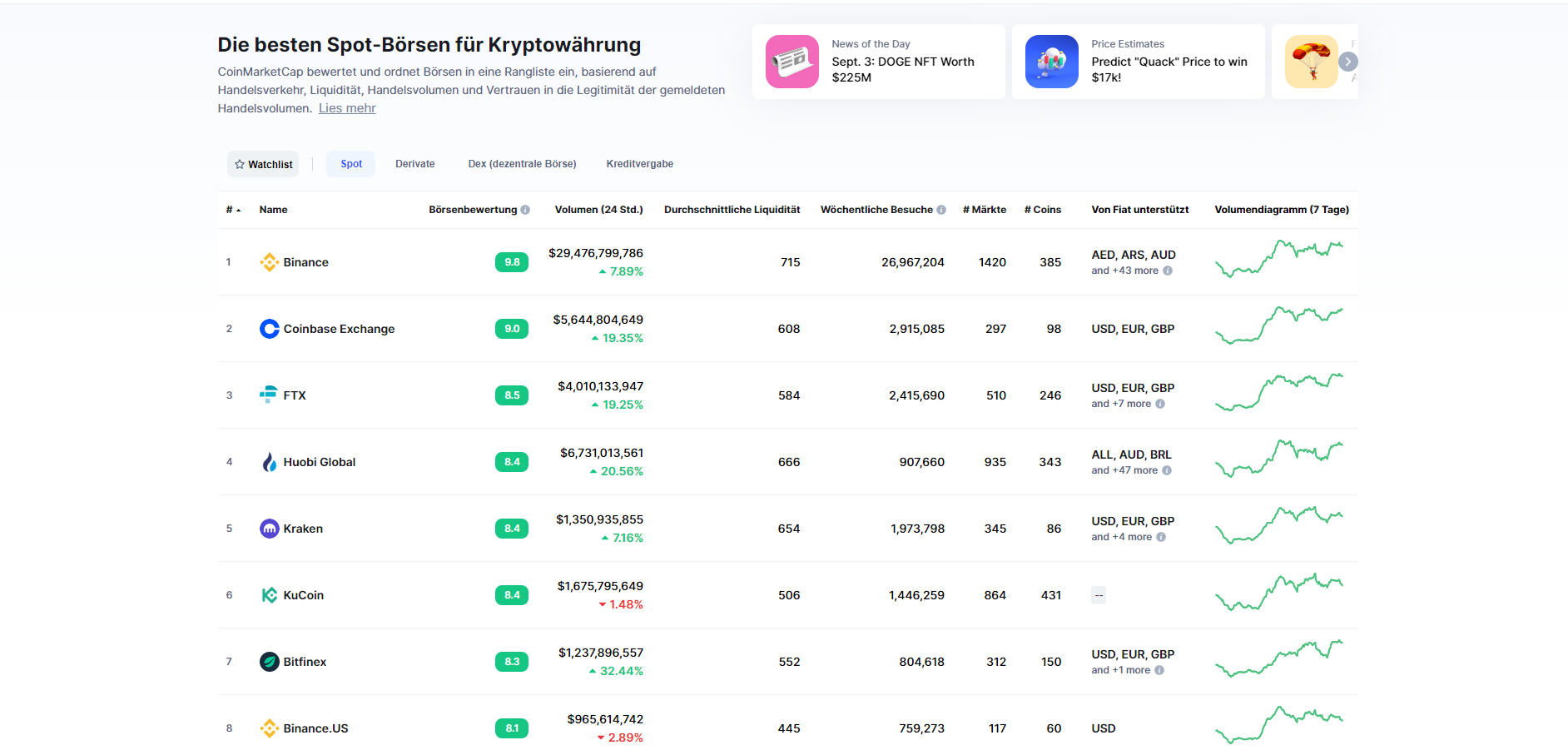Click the info icon beside Wöchentliche Besuche
Image resolution: width=1568 pixels, height=755 pixels.
[941, 210]
